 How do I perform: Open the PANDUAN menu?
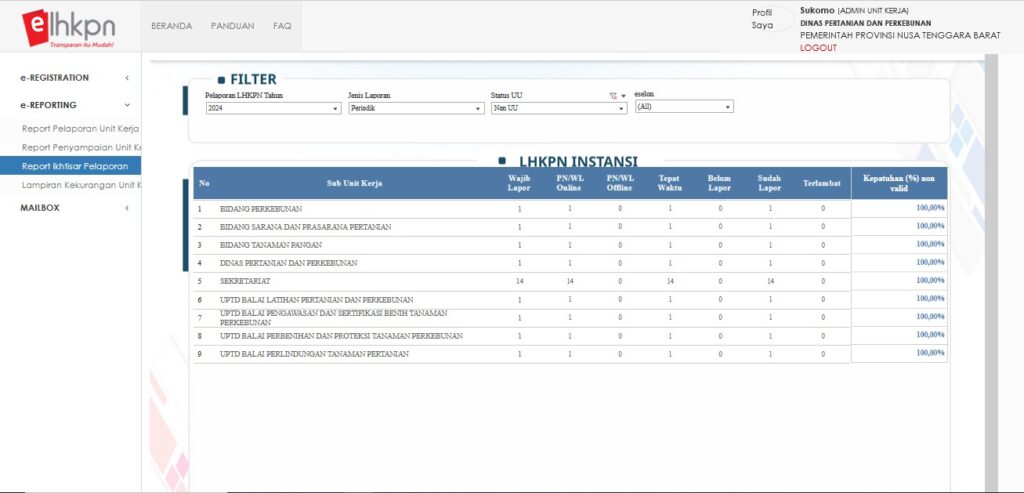click(232, 26)
